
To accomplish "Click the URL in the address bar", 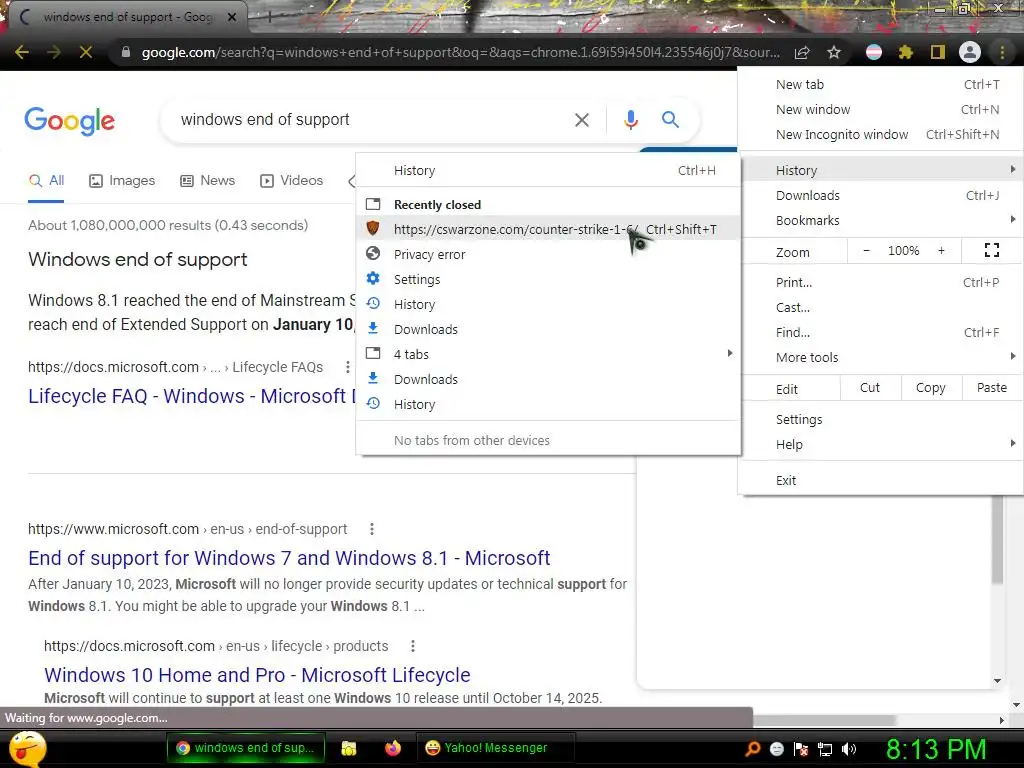I will pos(460,52).
